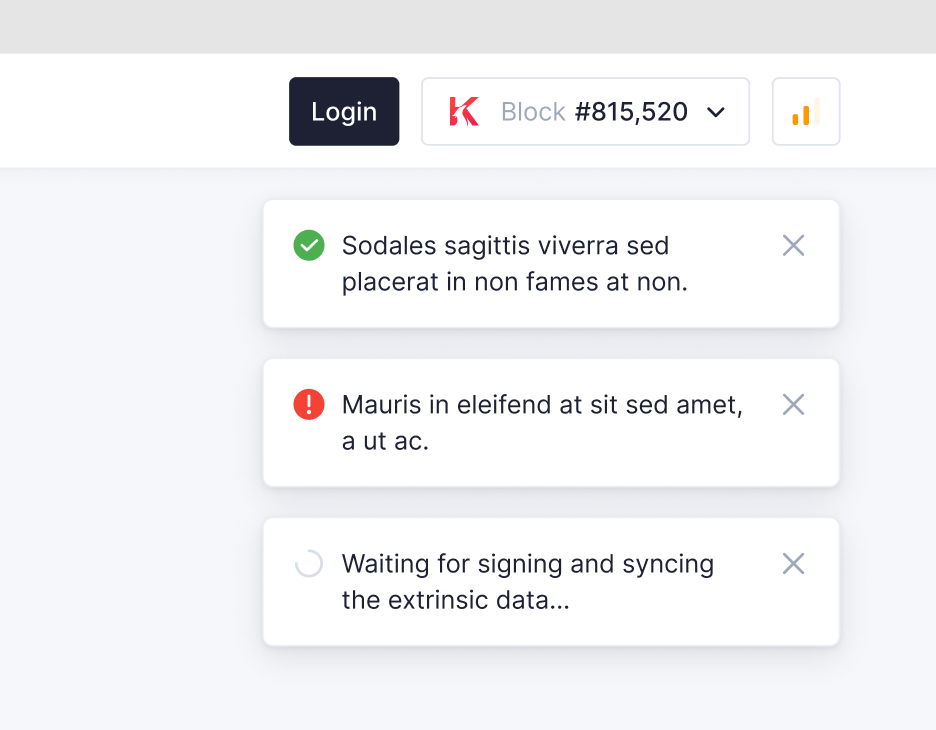
Task: Select the chevron arrow next to the block number
Action: click(716, 113)
